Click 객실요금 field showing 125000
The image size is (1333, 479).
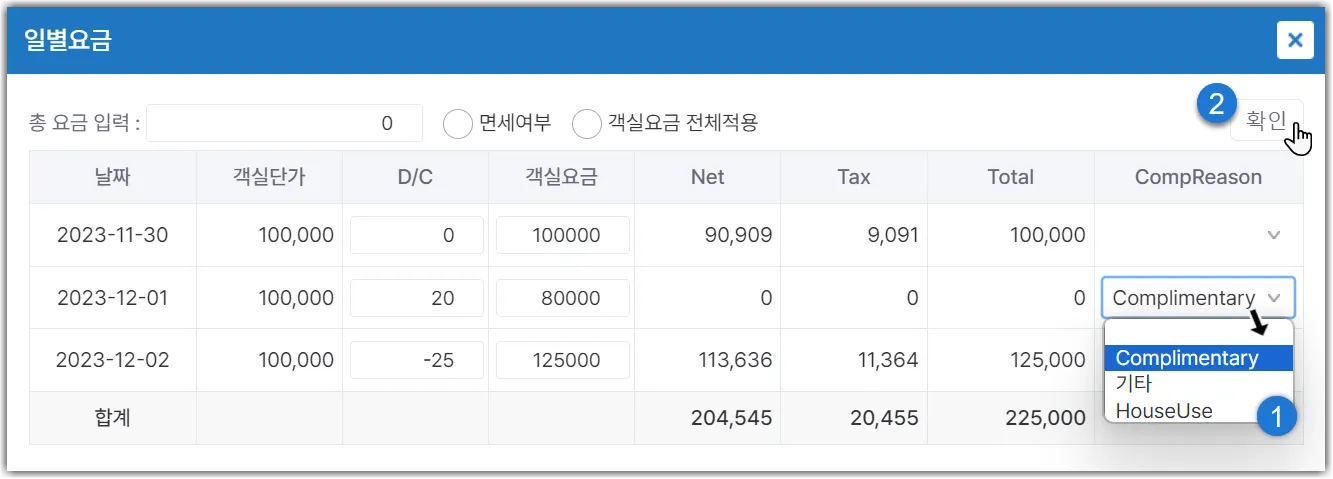(562, 360)
